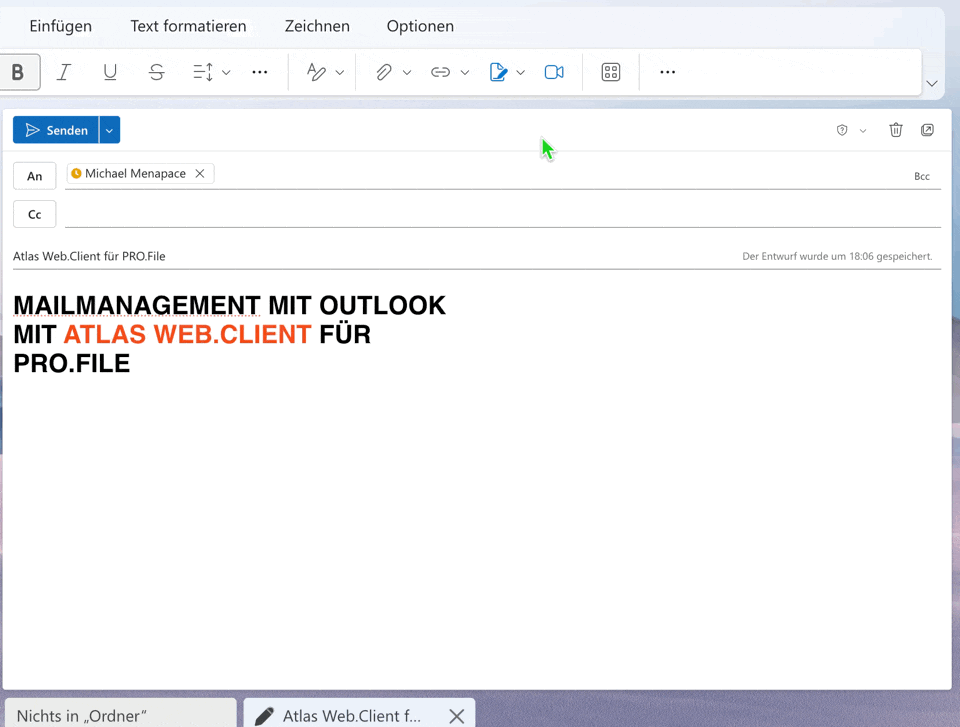
Task: Close the Atlas Web.Client draft tab
Action: click(456, 716)
